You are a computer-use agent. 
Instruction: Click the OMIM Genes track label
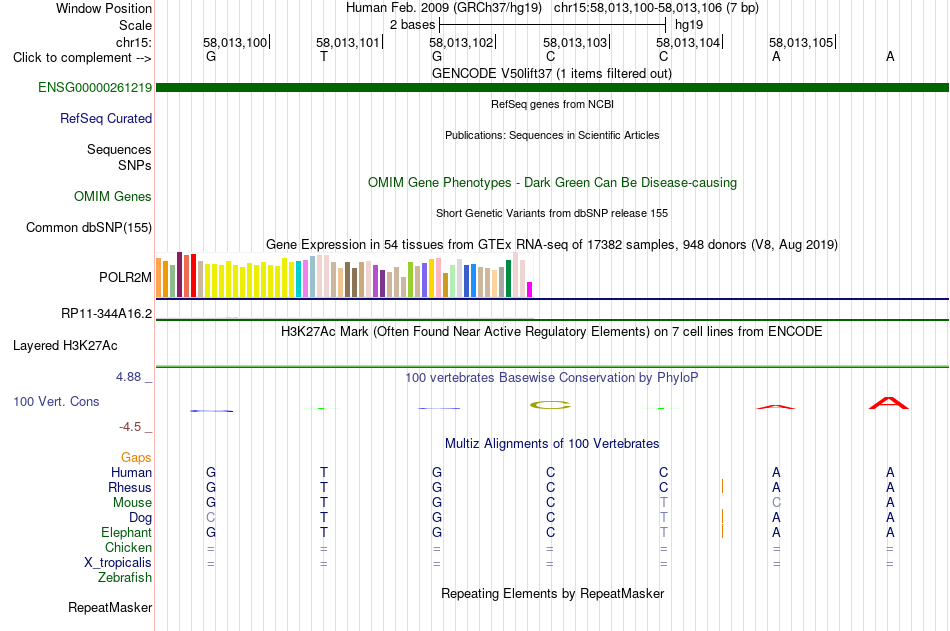click(113, 196)
